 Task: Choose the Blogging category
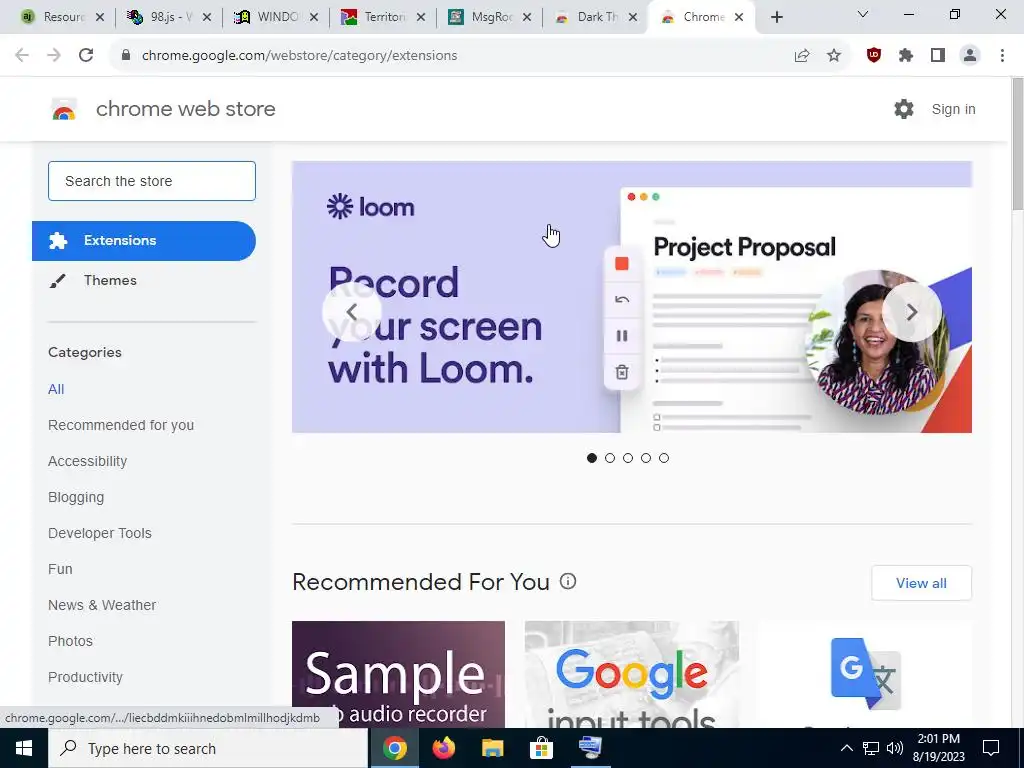coord(76,497)
